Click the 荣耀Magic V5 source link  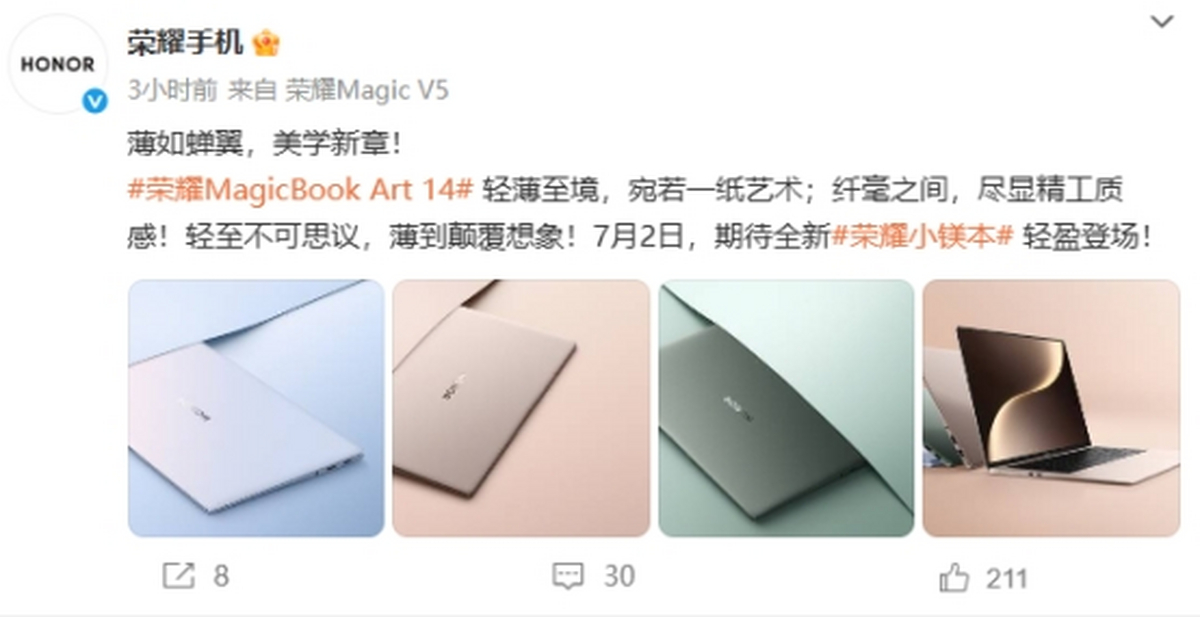click(367, 90)
